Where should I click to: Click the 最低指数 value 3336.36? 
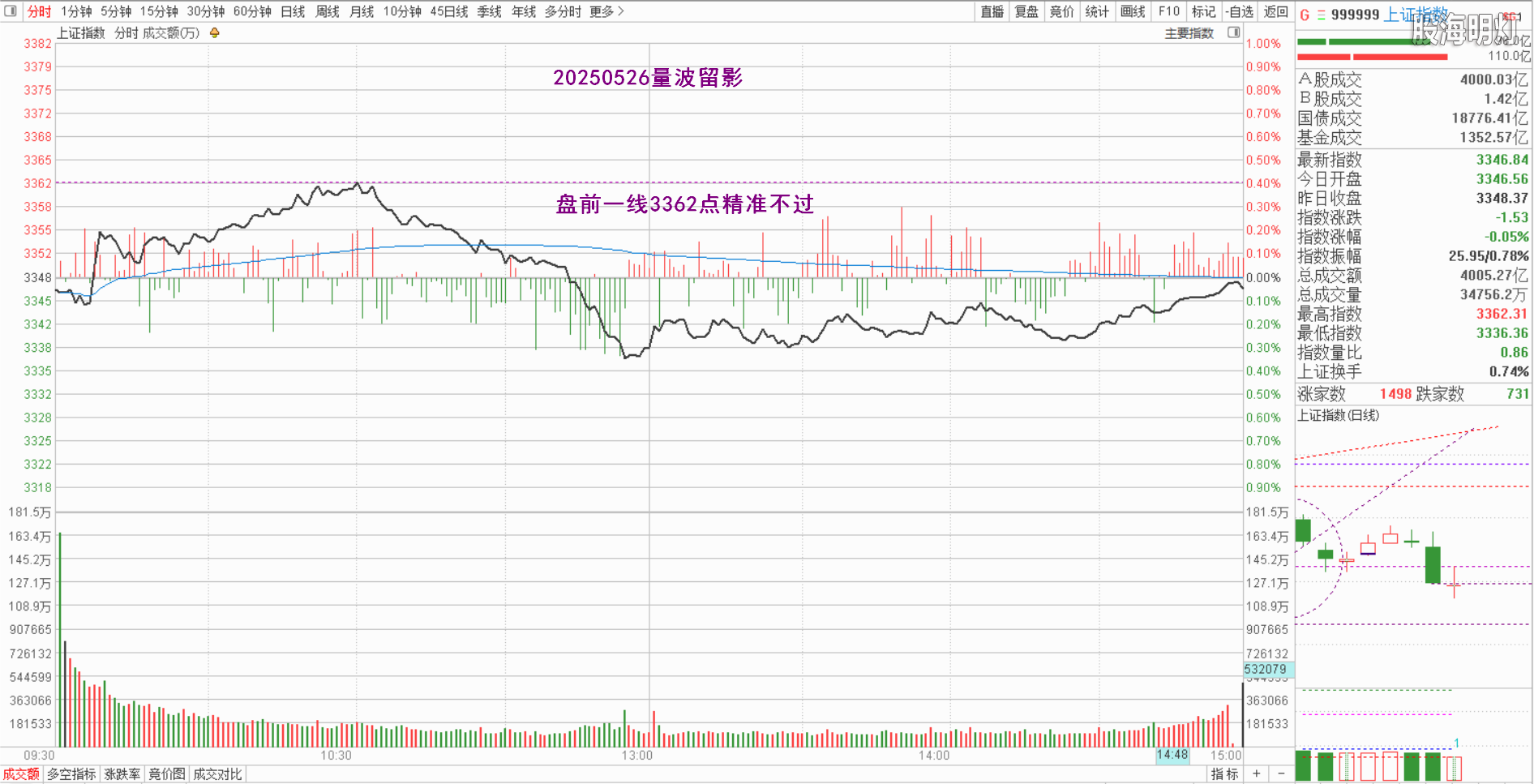(1502, 333)
